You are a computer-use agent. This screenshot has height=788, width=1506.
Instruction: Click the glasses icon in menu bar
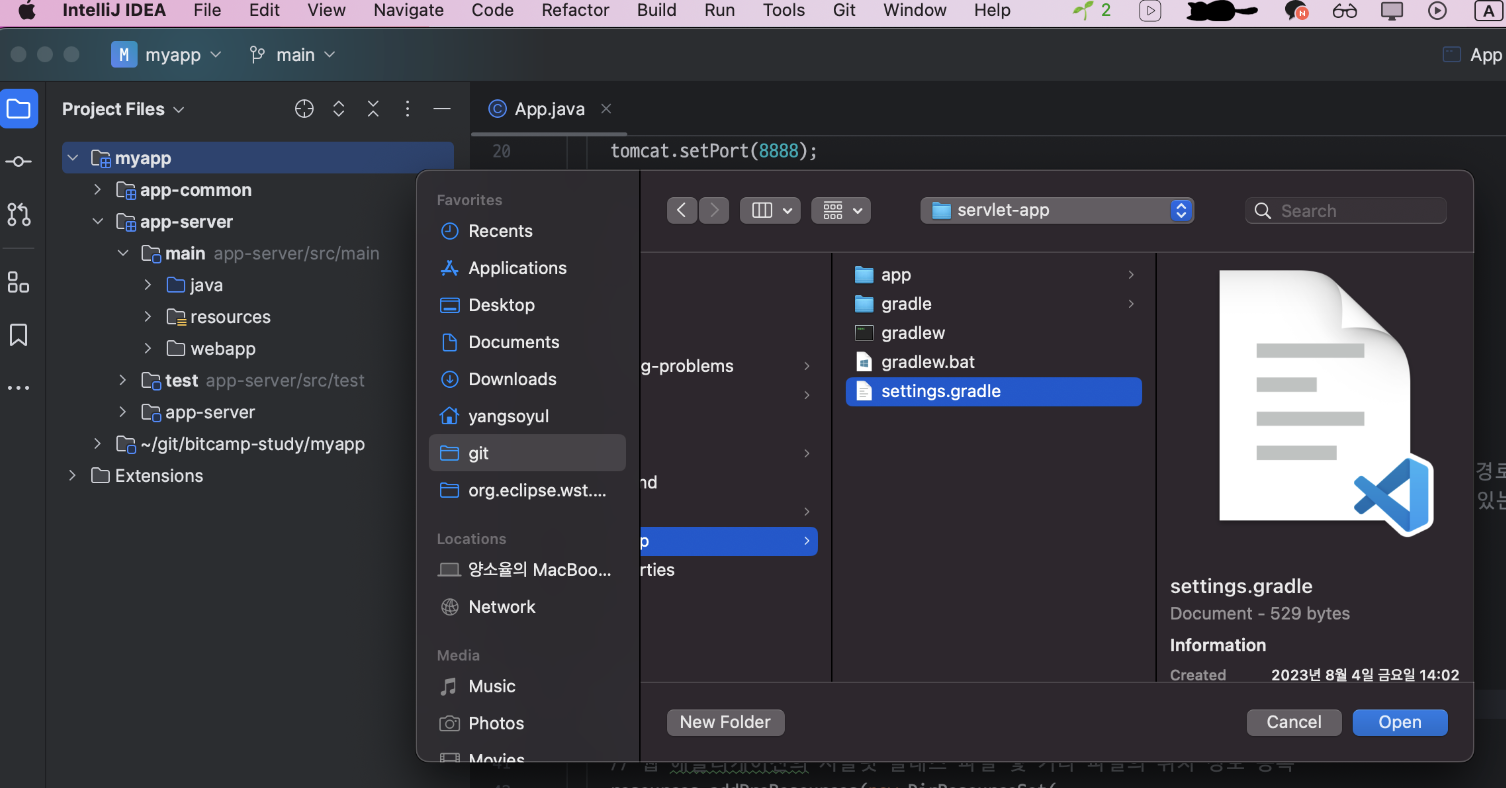1345,11
